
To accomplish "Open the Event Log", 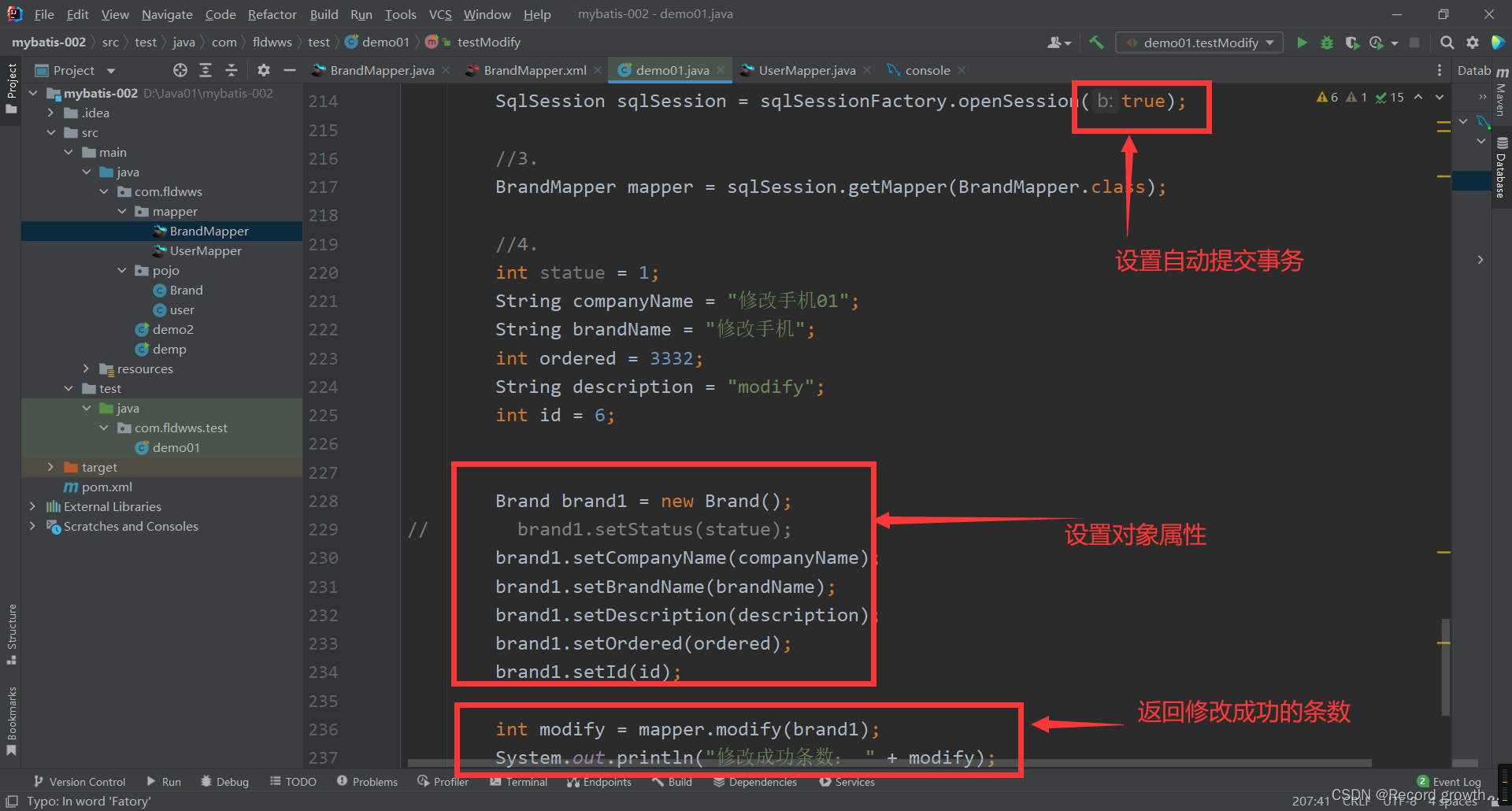I will (x=1449, y=782).
